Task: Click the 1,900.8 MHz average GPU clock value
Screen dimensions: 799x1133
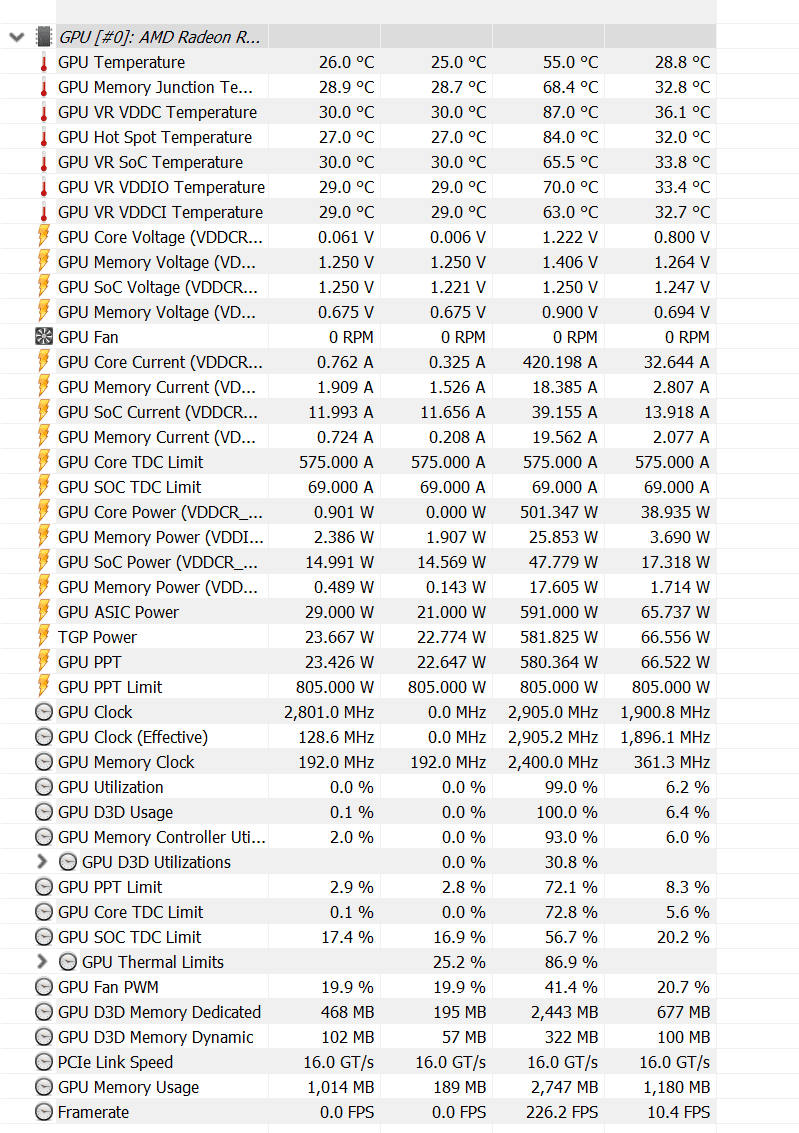Action: click(x=665, y=712)
